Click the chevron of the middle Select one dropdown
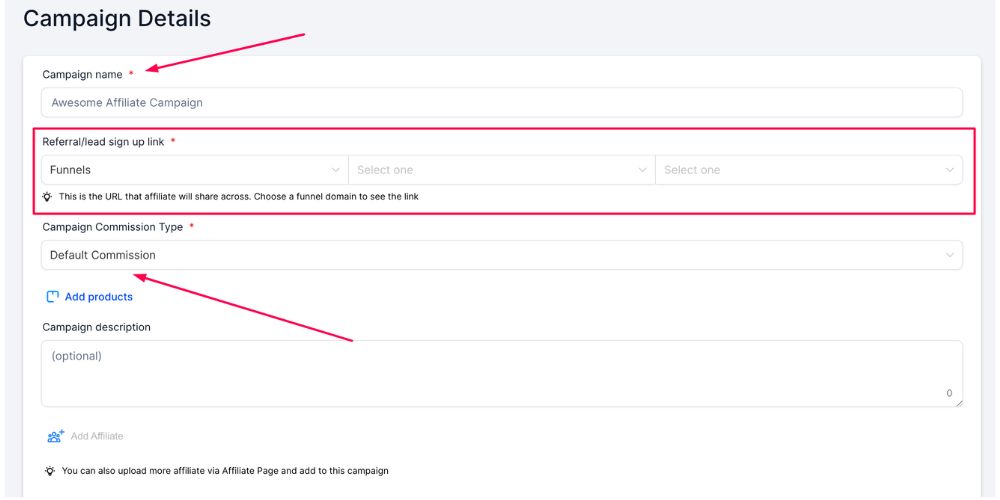Screen dimensions: 1000x500 [x=642, y=170]
